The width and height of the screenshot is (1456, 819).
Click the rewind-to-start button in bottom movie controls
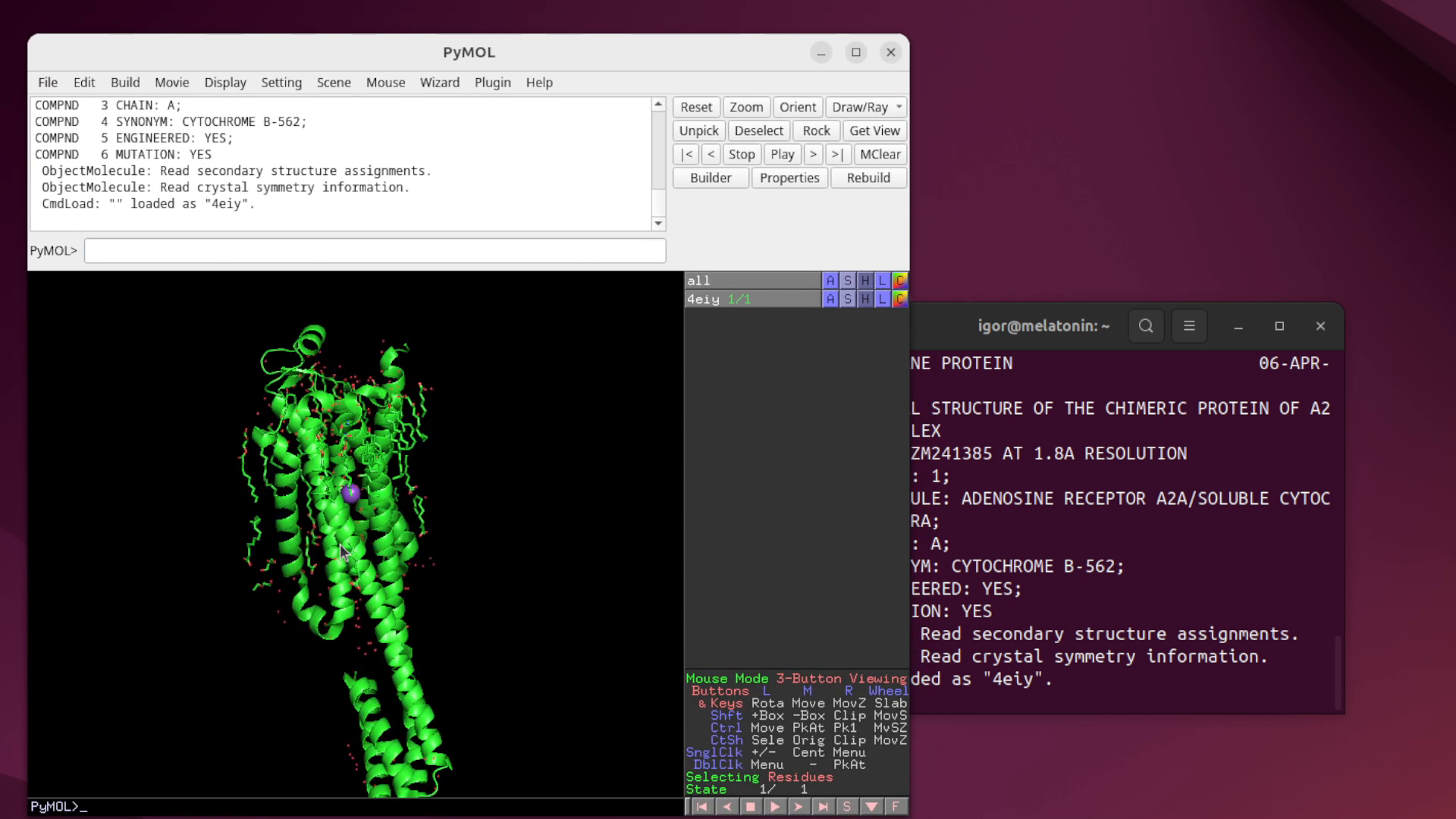click(701, 806)
